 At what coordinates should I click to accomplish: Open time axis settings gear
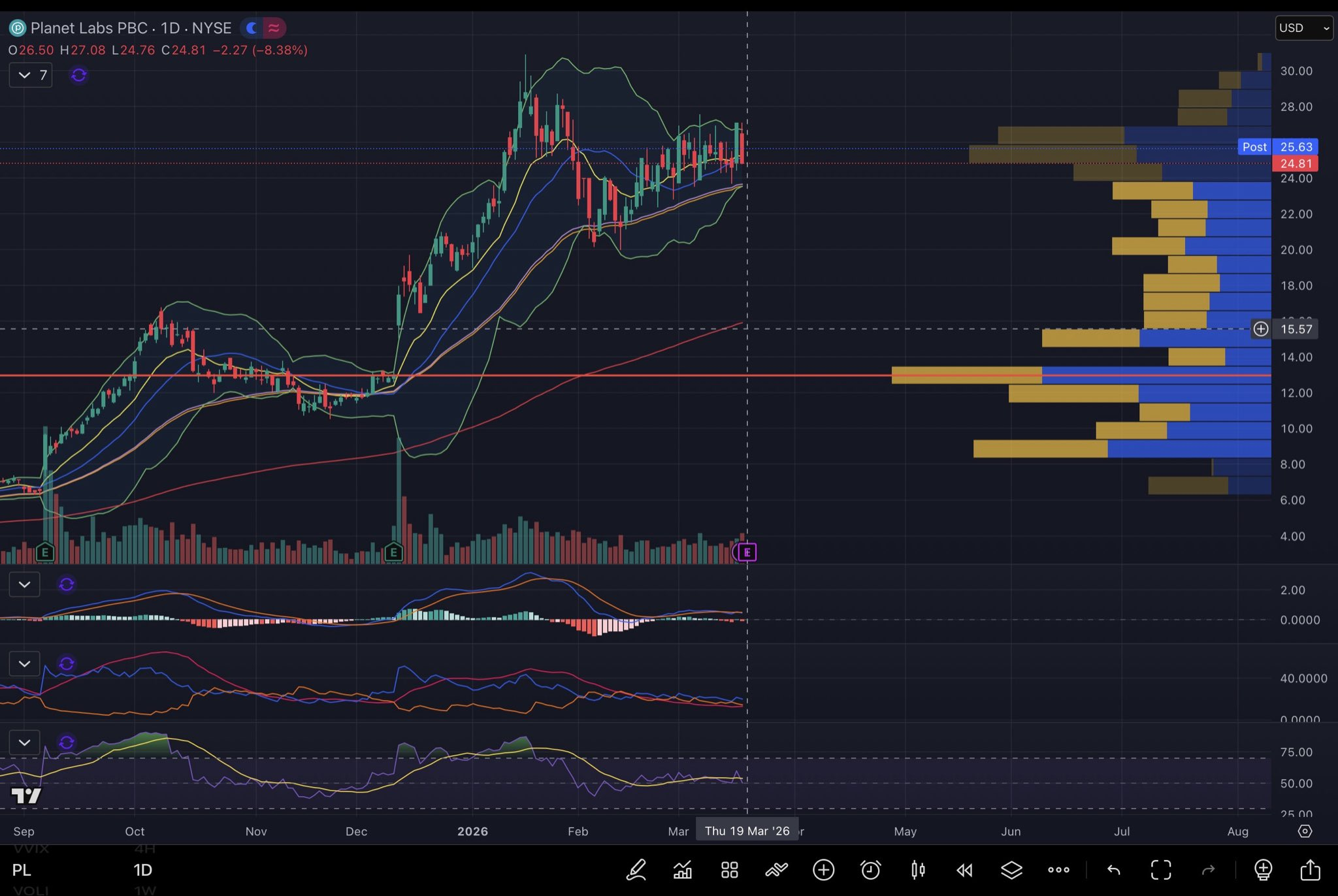coord(1305,831)
